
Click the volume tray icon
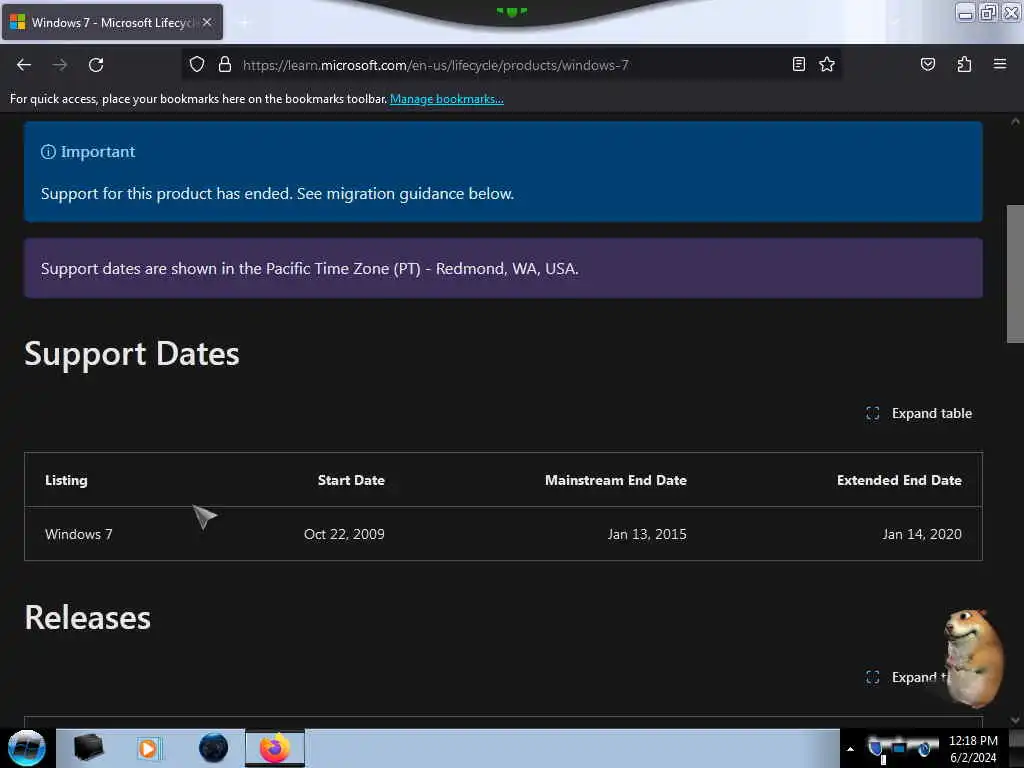pos(924,748)
